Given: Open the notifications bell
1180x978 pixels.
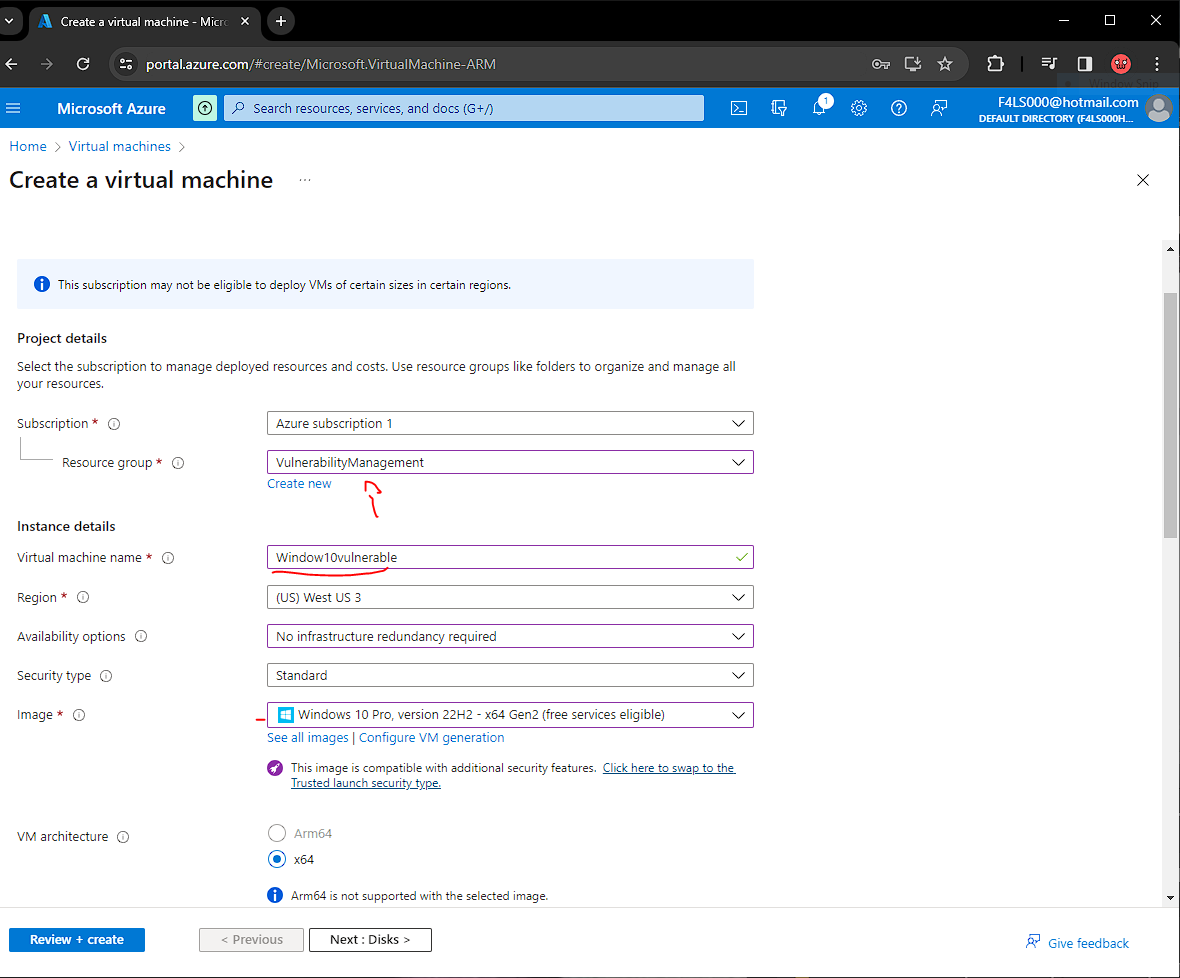Looking at the screenshot, I should (819, 108).
